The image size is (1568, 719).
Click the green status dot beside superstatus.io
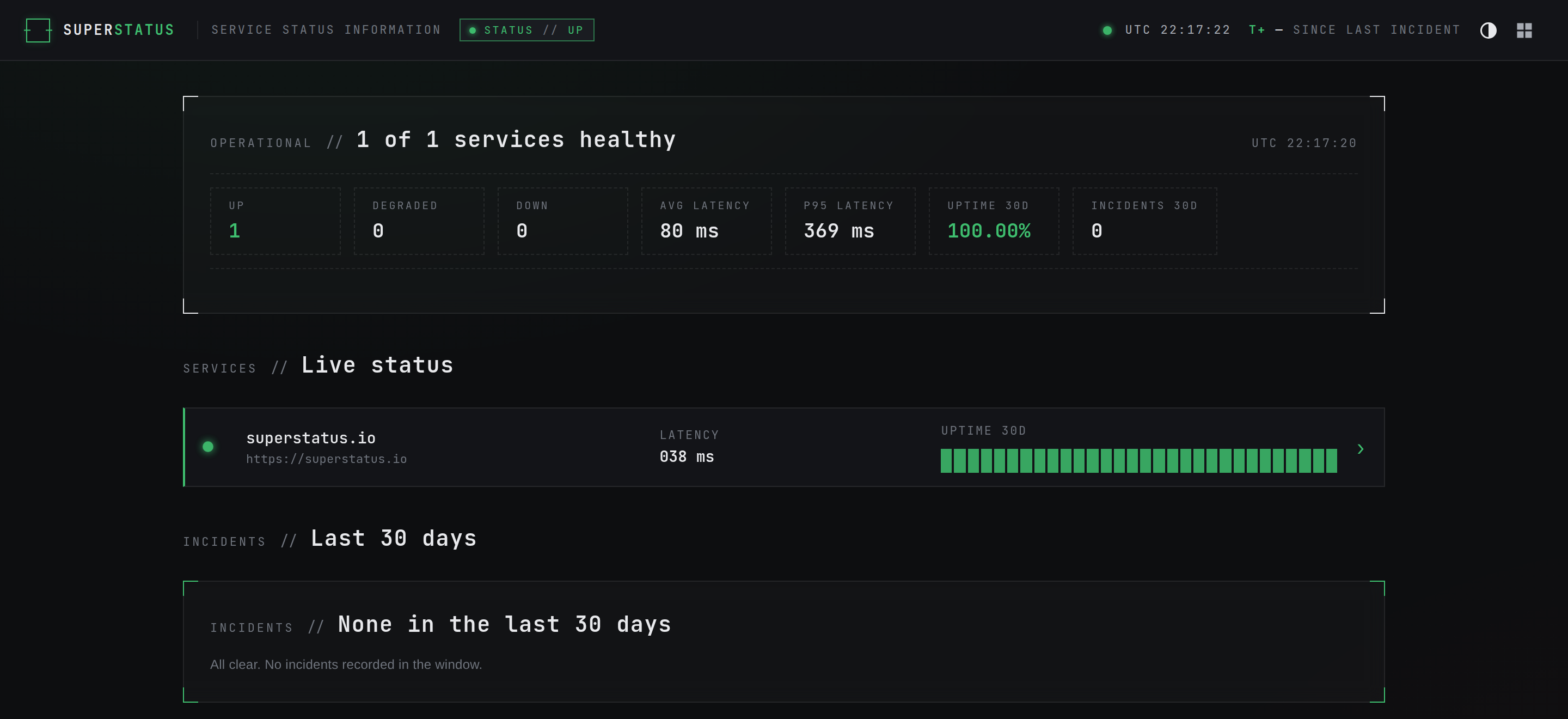207,447
